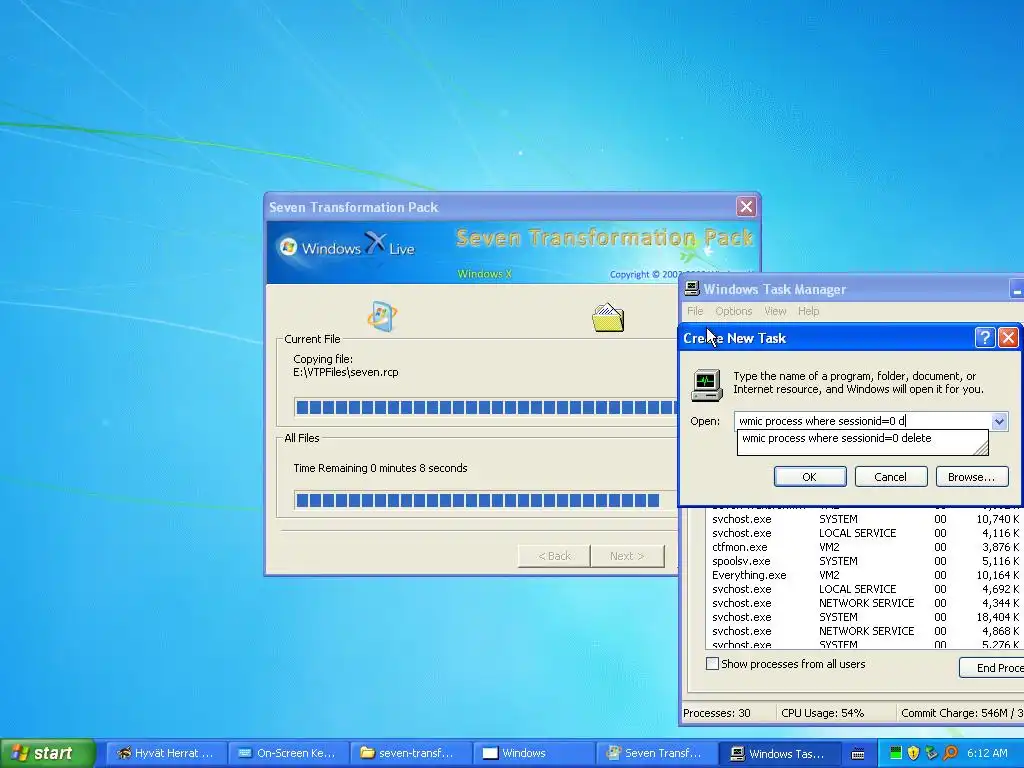Viewport: 1024px width, 768px height.
Task: Click the Run computer icon in Create New Task
Action: click(707, 384)
